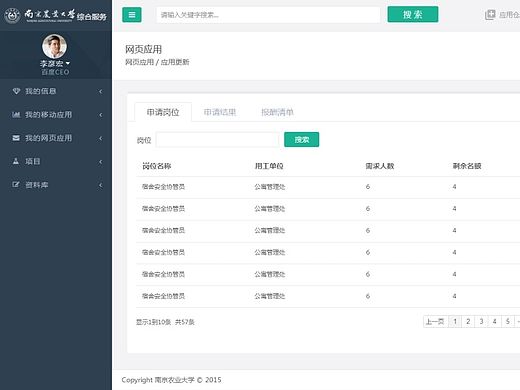Click the flask icon beside 项目

pos(16,161)
